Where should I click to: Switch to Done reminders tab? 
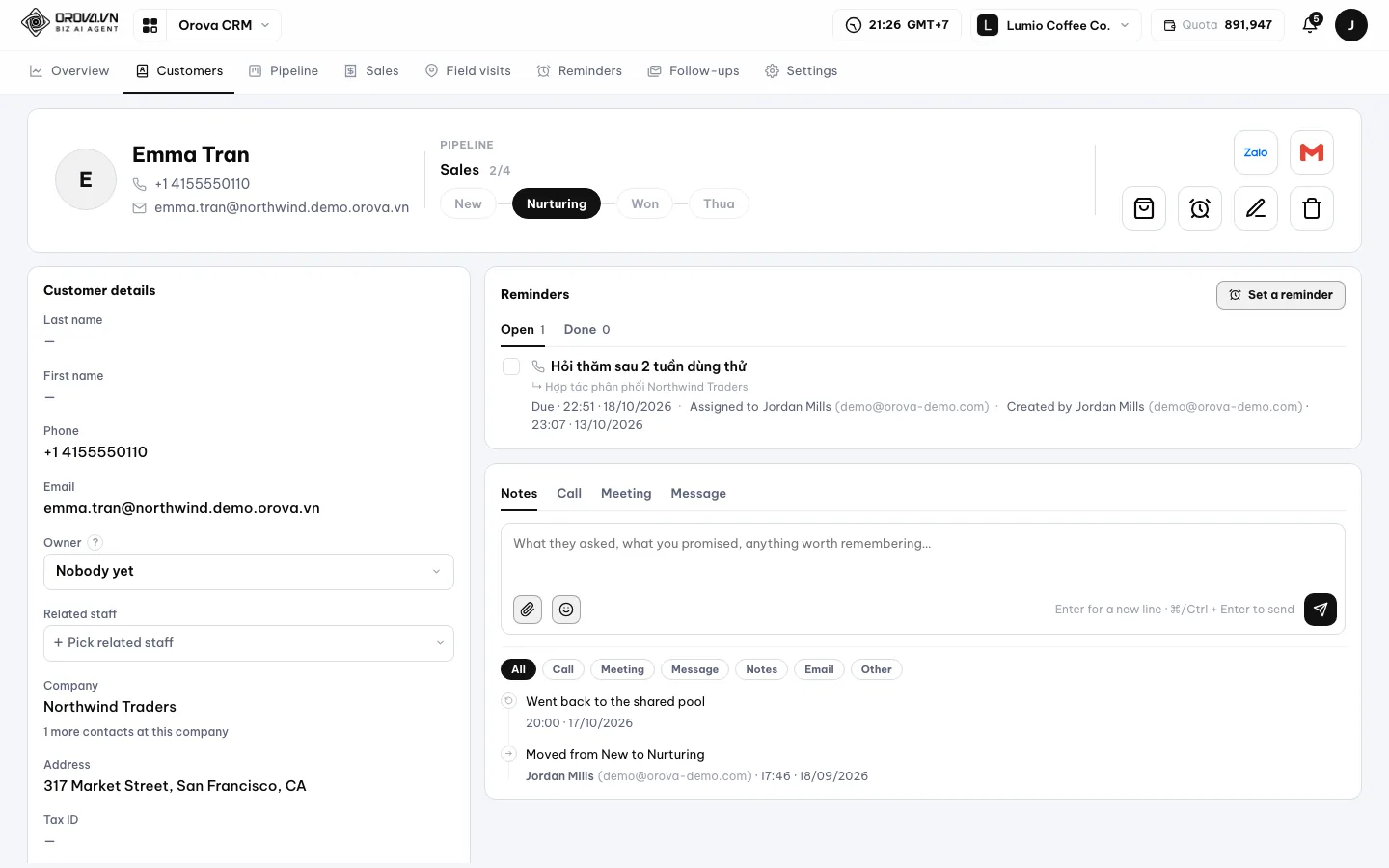tap(586, 330)
